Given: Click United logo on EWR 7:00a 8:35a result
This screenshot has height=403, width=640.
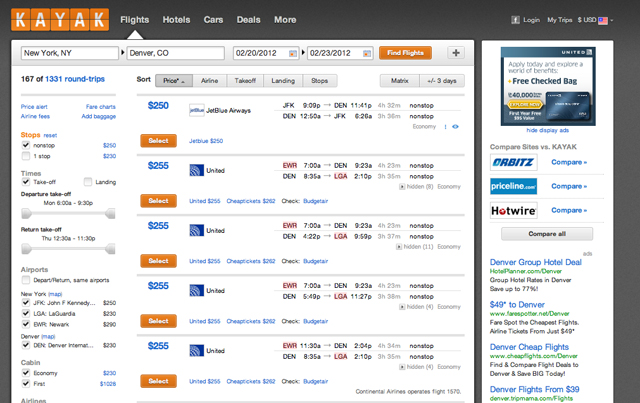Looking at the screenshot, I should pyautogui.click(x=196, y=170).
